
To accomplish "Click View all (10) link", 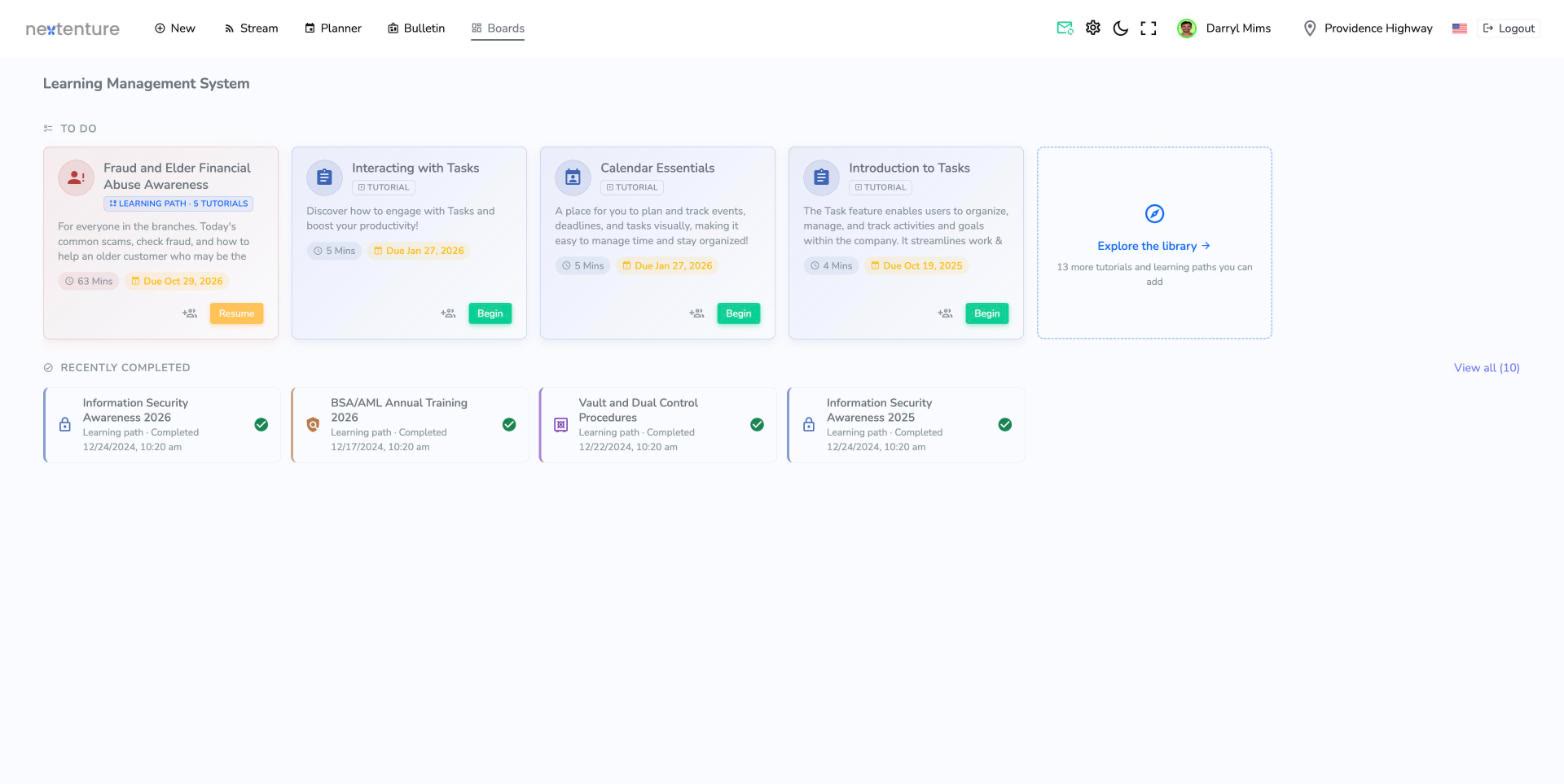I will point(1486,368).
